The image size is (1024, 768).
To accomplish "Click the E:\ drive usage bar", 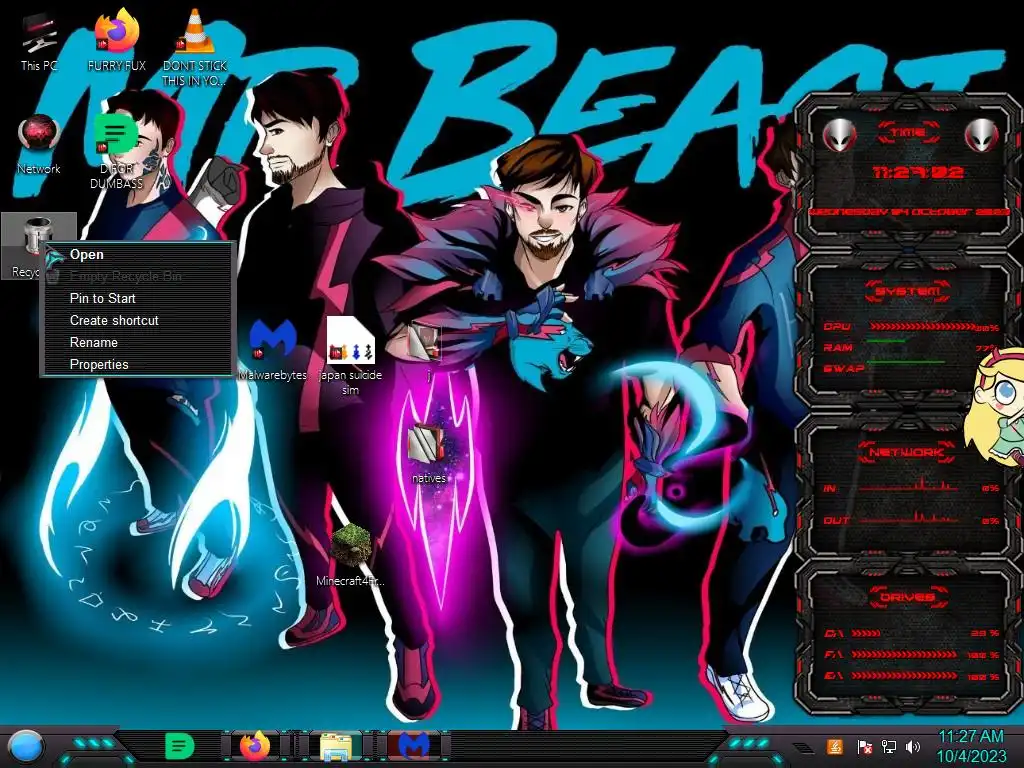I will click(904, 675).
